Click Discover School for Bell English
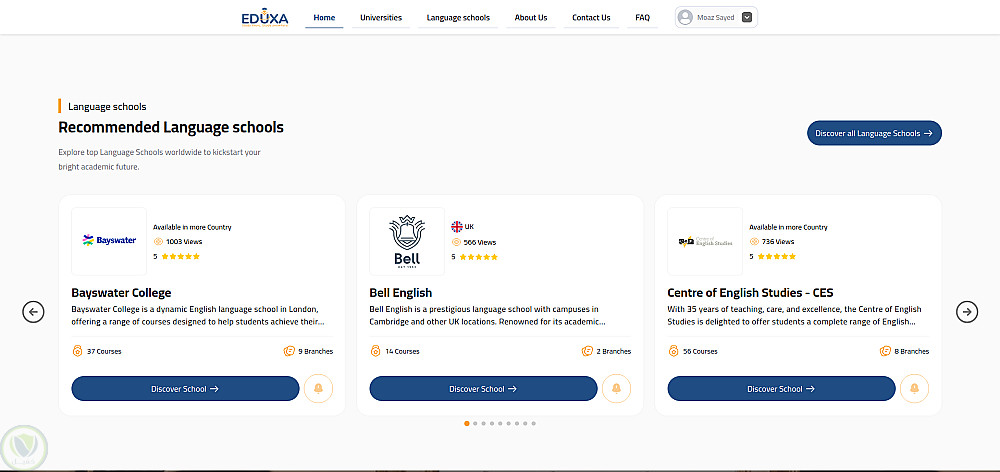1000x472 pixels. point(483,388)
